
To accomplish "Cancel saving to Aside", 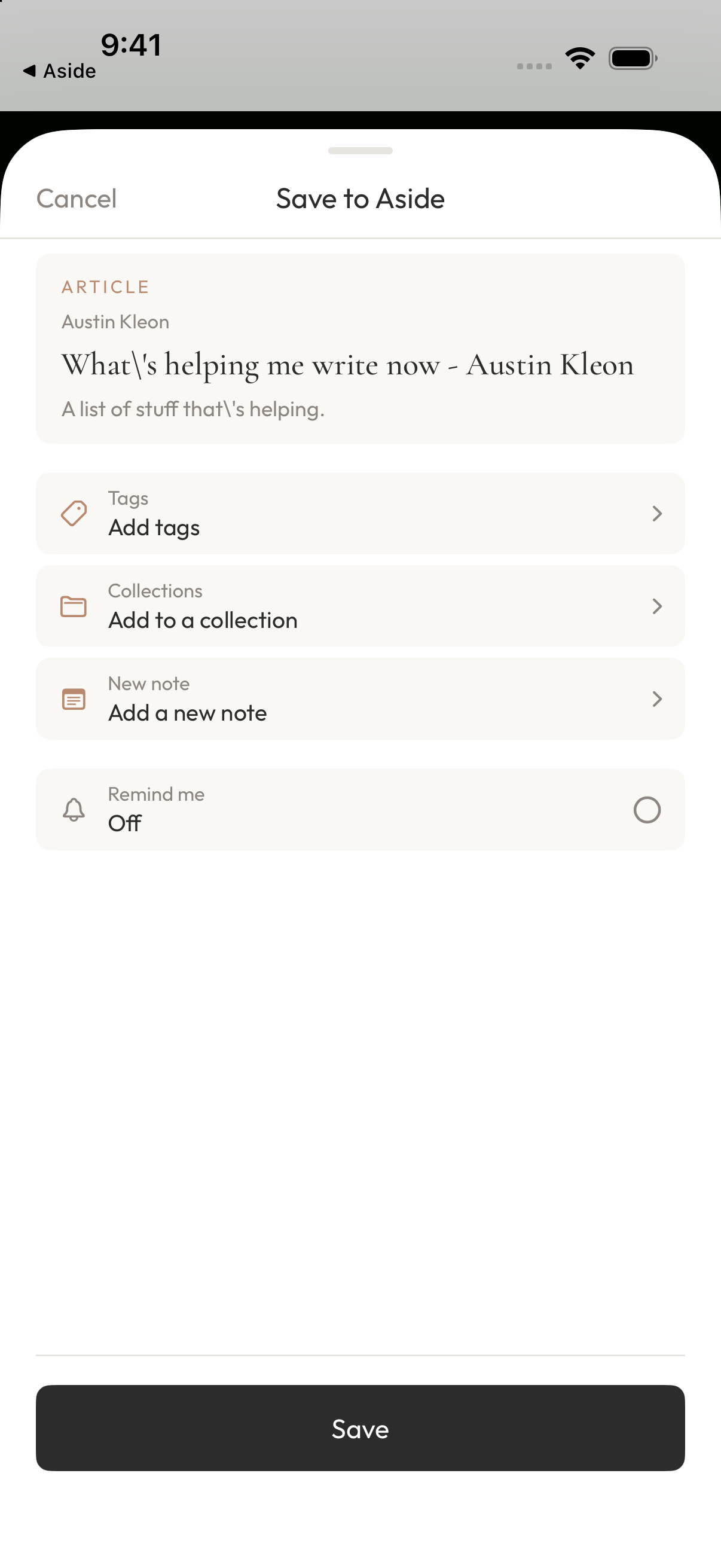I will click(76, 199).
